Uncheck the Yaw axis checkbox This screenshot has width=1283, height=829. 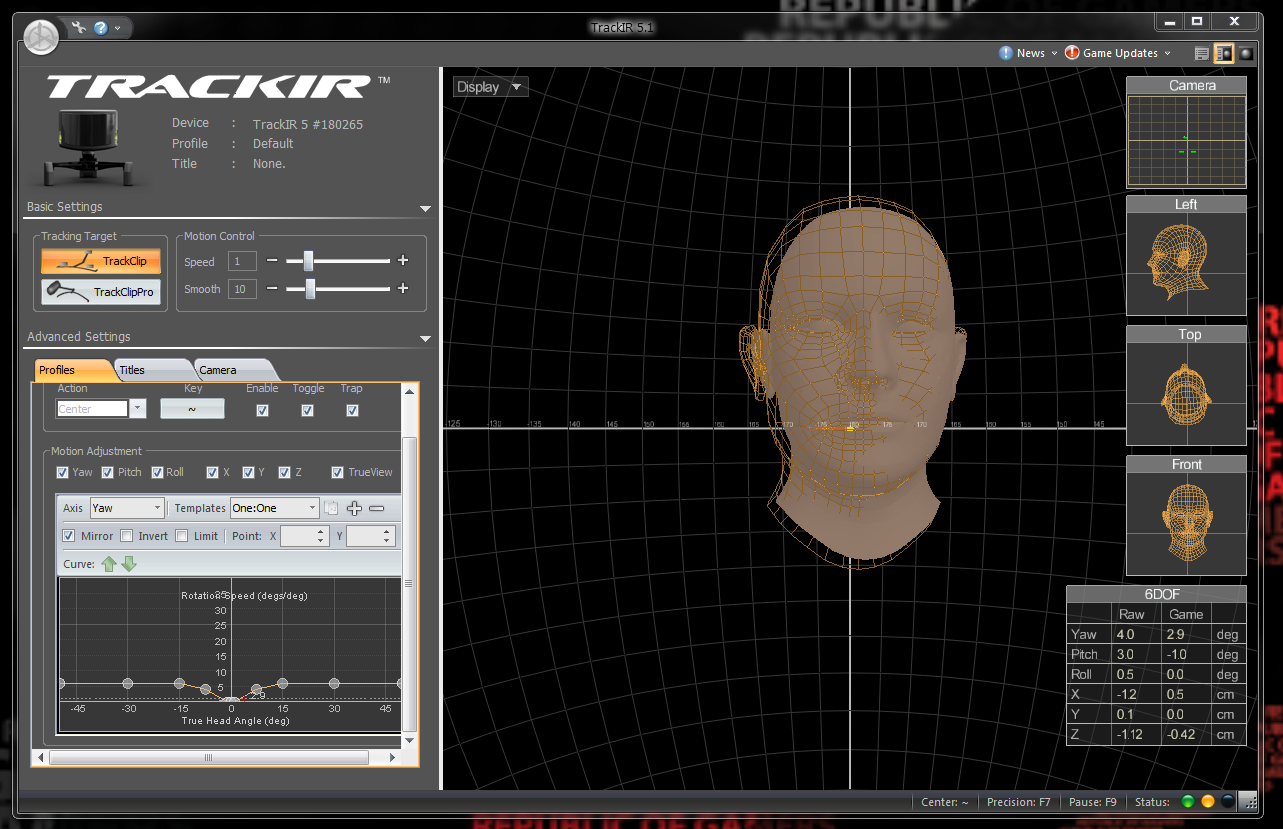[63, 472]
